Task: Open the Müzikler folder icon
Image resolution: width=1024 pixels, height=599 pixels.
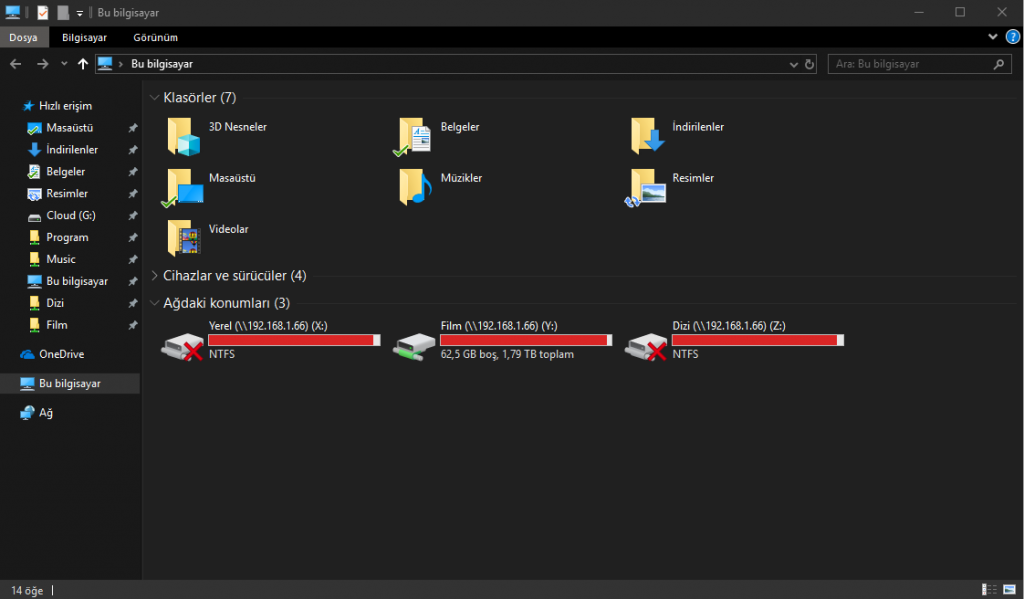Action: pos(415,187)
